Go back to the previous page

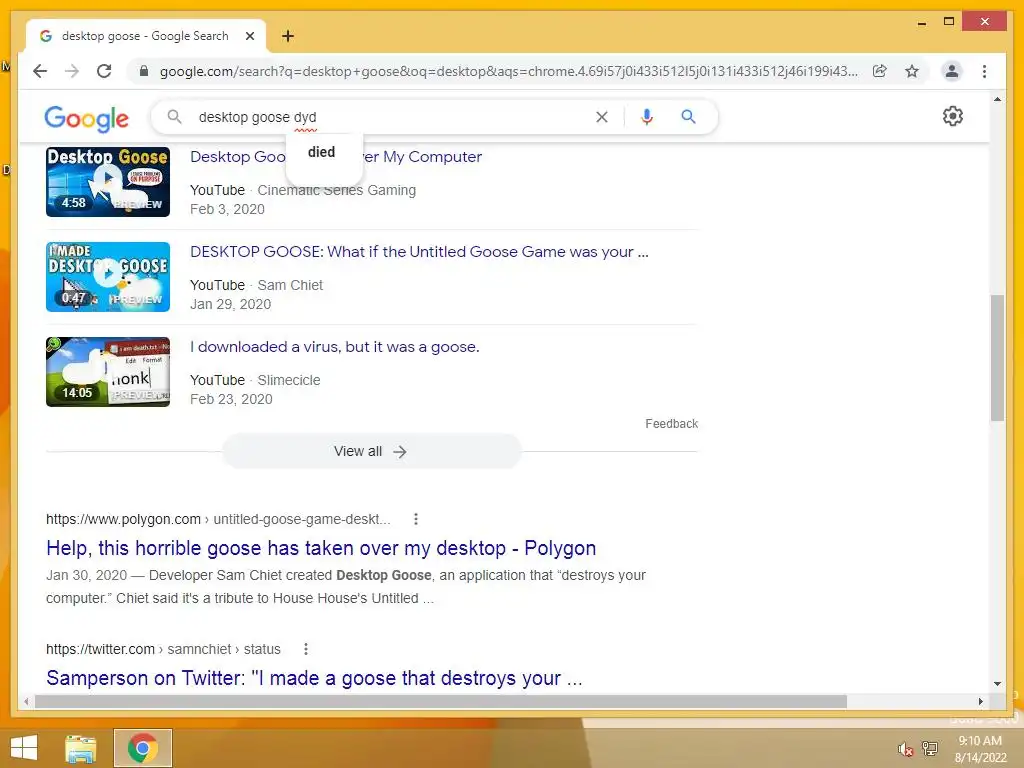point(40,71)
